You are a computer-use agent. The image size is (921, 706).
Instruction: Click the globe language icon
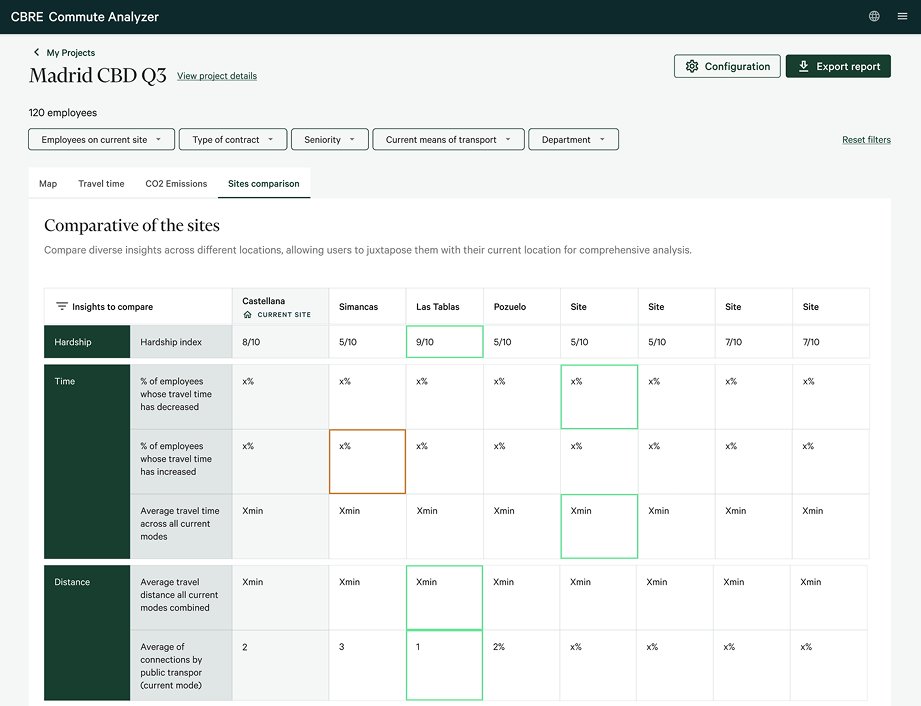pos(874,16)
